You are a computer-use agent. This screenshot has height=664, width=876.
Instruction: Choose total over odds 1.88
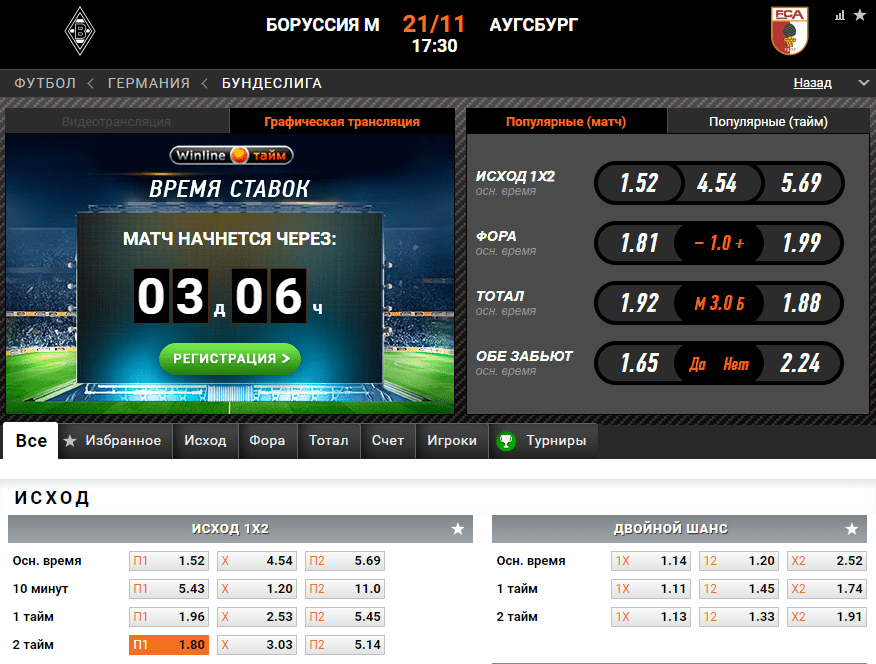pos(801,303)
